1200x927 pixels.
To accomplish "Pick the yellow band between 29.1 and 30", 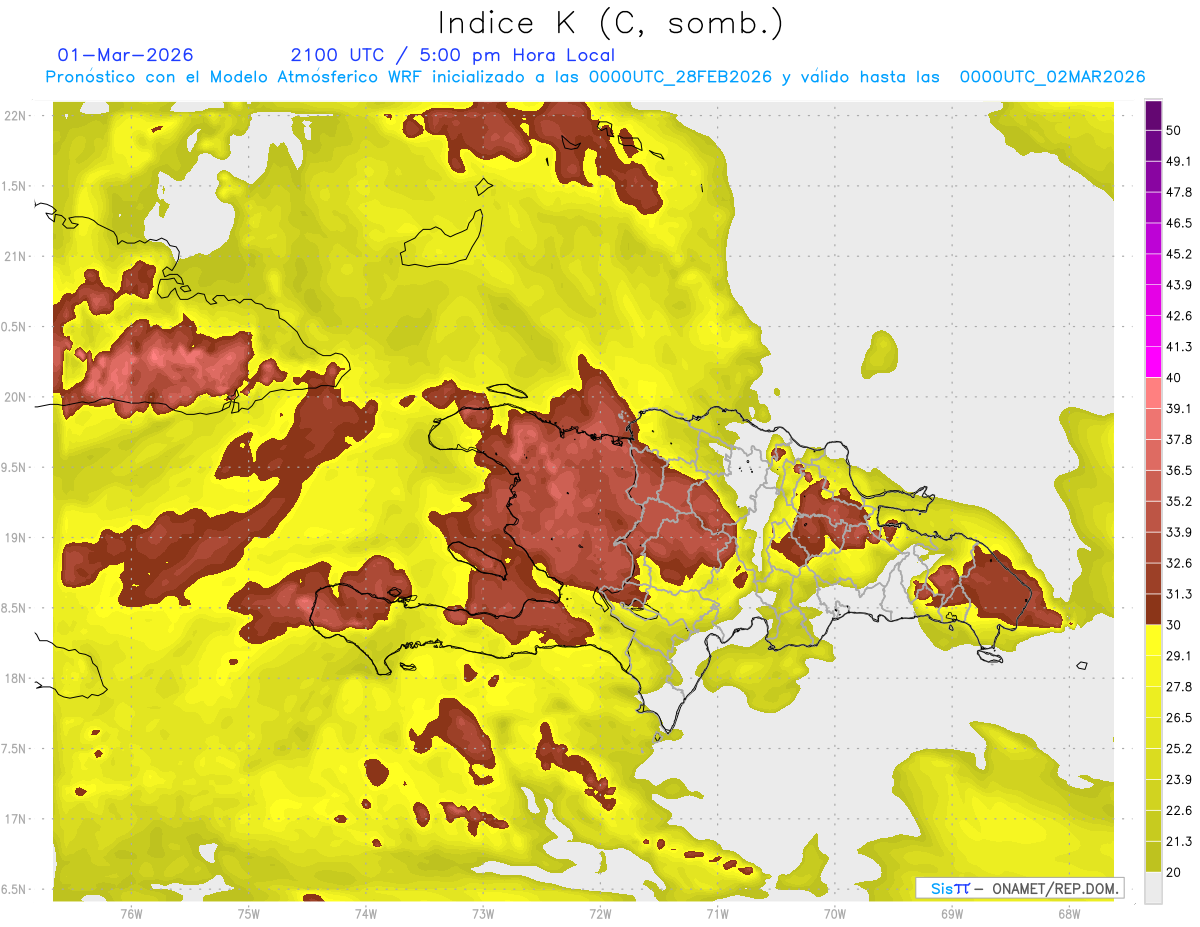I will [1153, 640].
